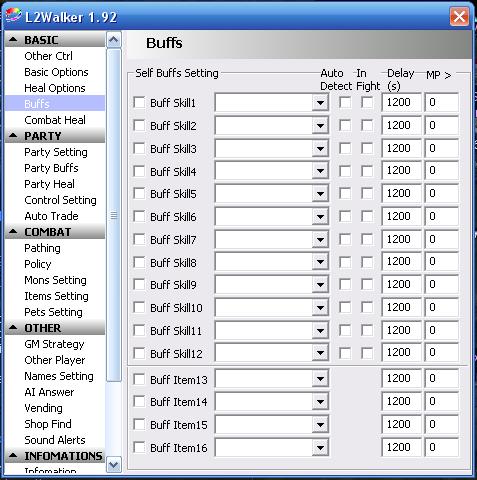Click Delay field for Buff Item13

click(401, 378)
